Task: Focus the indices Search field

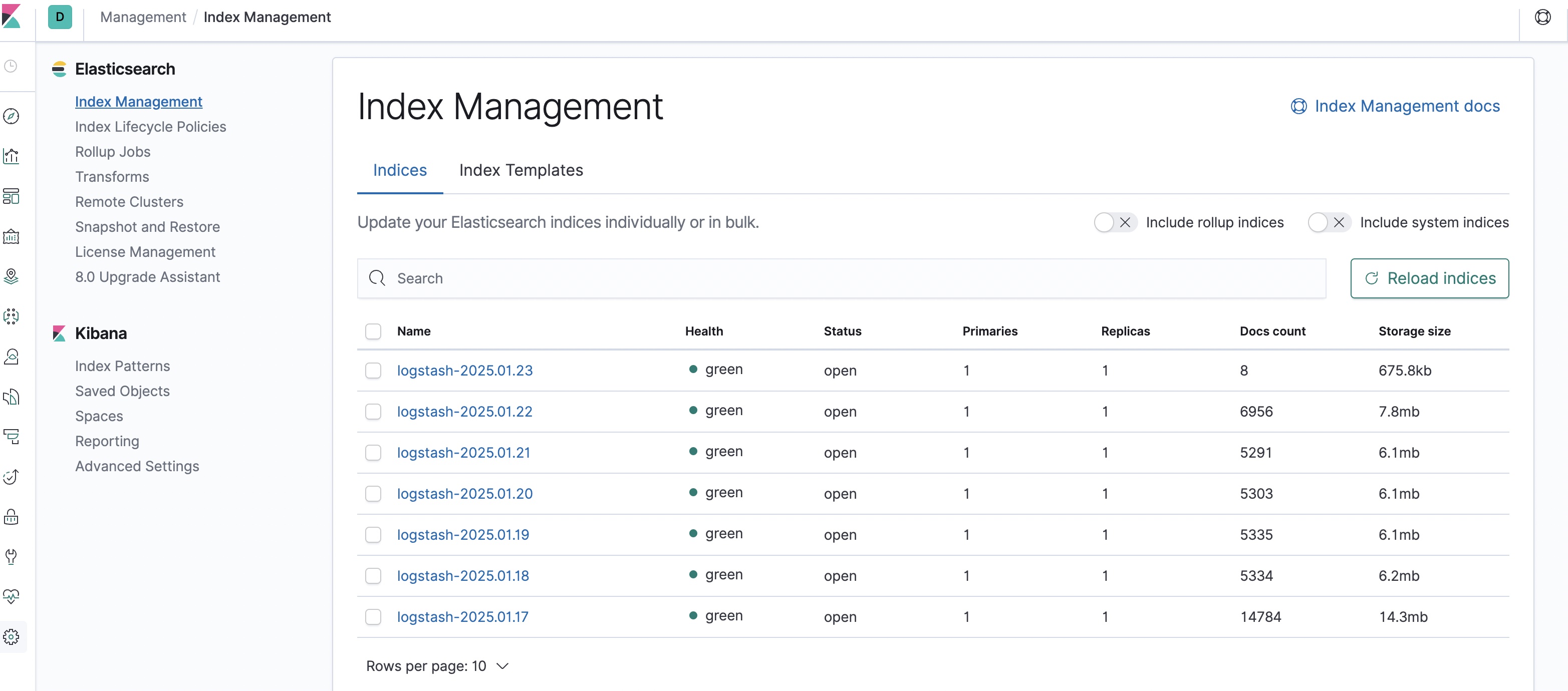Action: coord(841,278)
